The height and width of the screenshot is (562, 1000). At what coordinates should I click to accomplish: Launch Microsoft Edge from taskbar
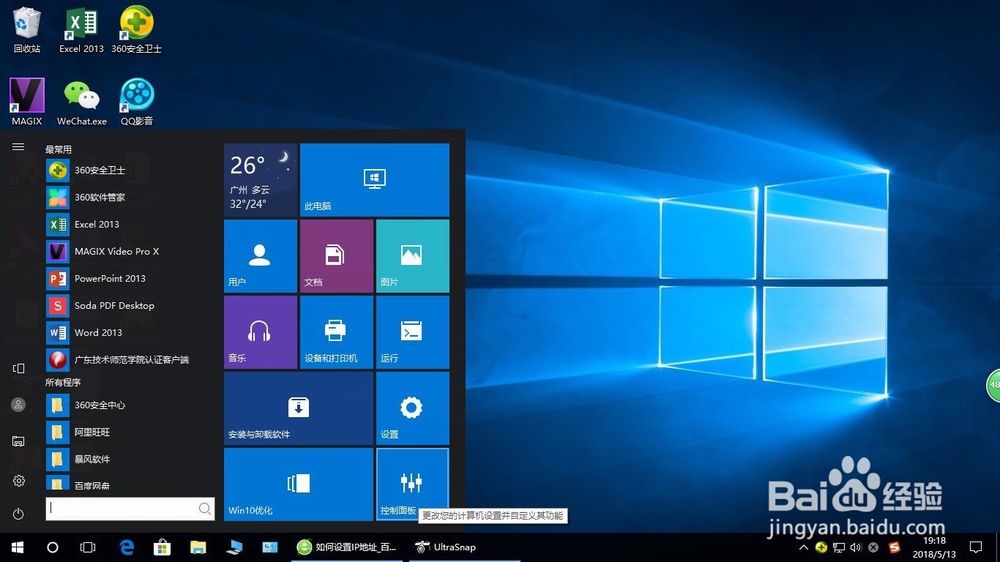[x=128, y=547]
